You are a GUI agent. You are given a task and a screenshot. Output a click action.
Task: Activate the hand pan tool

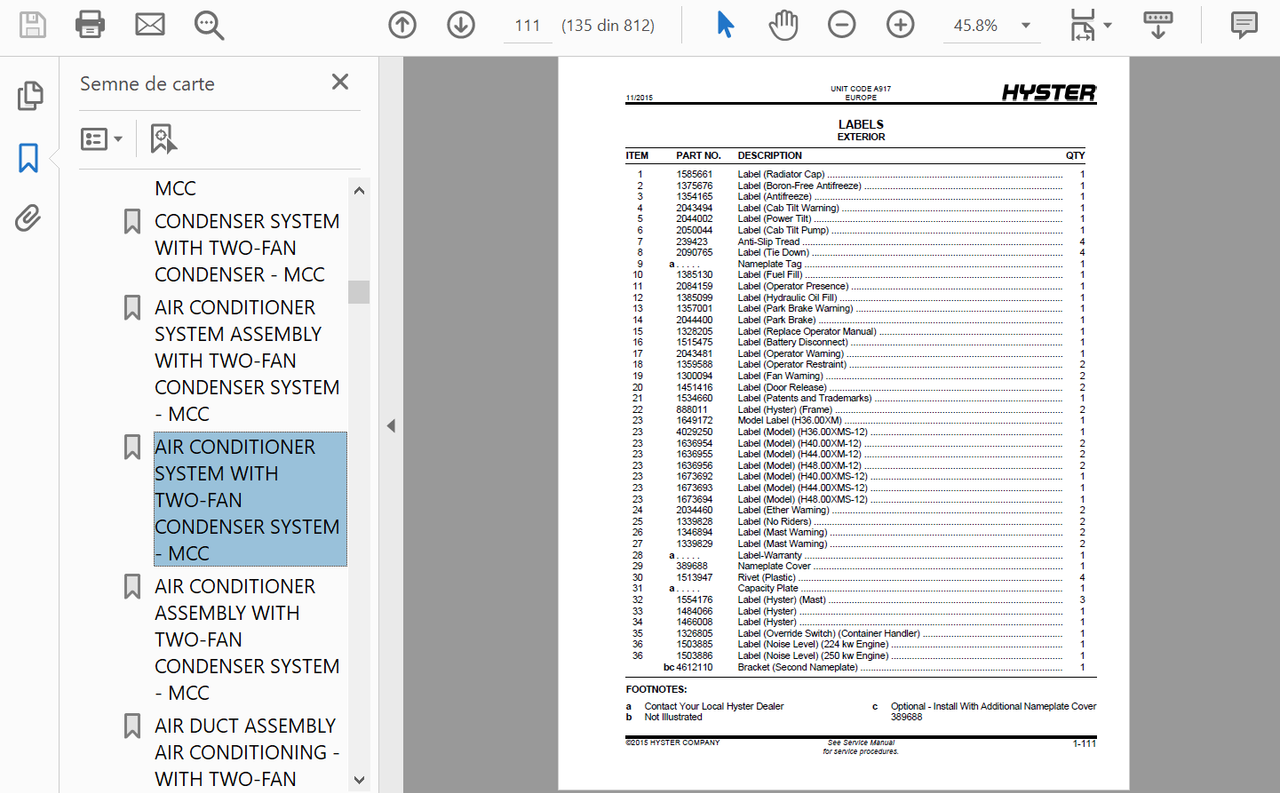coord(784,25)
